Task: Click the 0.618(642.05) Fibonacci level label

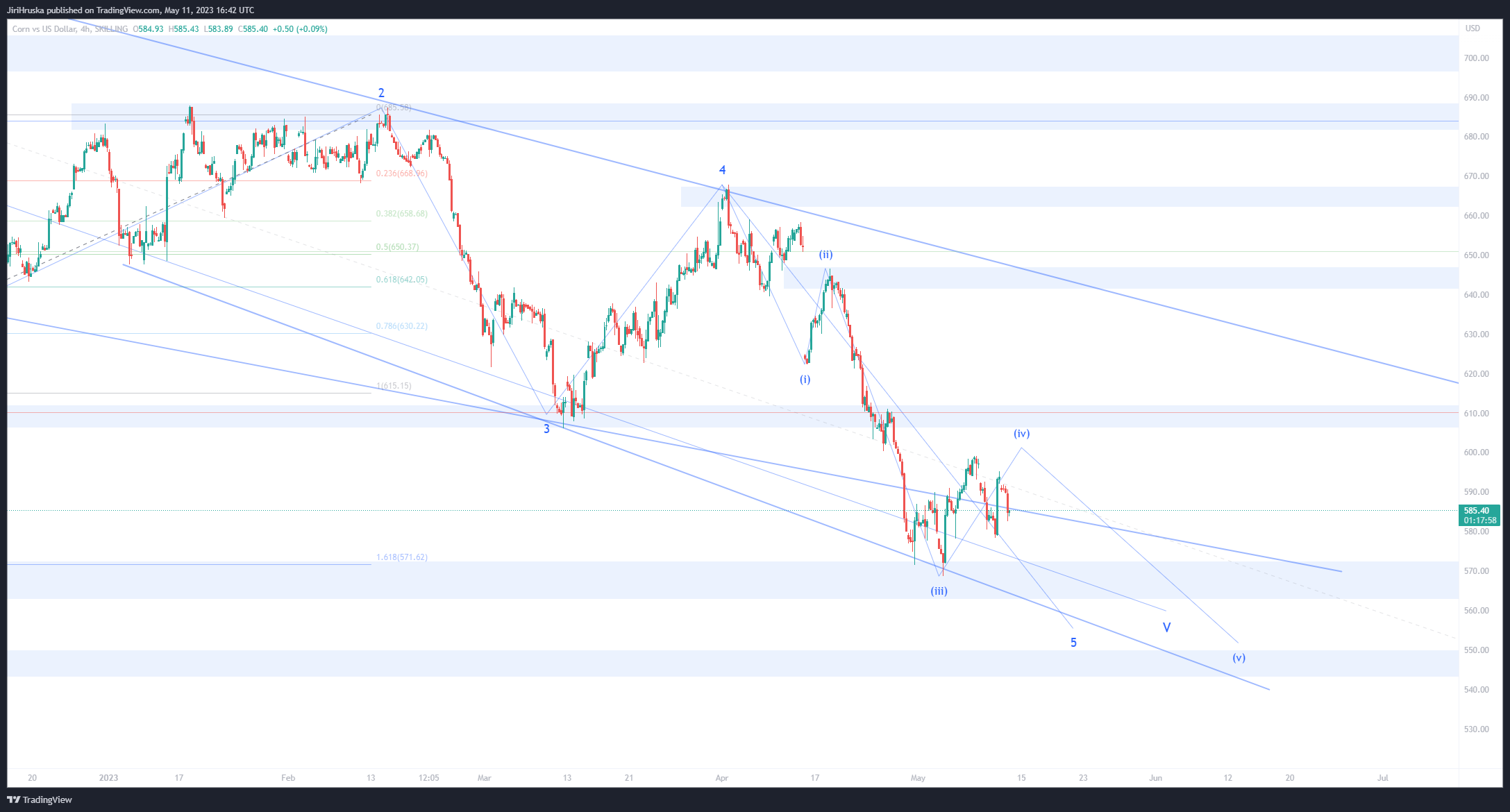Action: (x=402, y=280)
